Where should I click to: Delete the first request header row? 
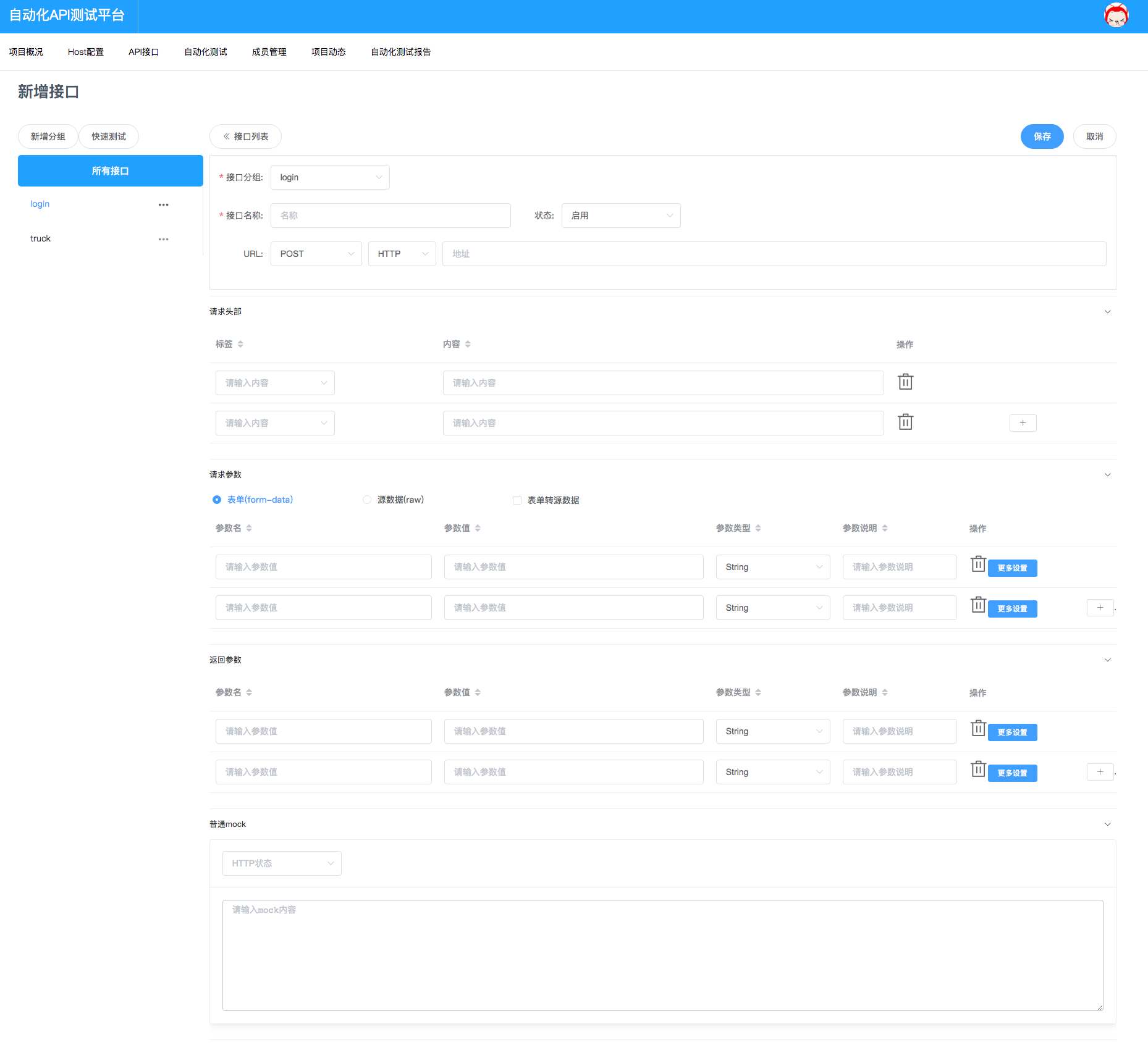click(905, 382)
